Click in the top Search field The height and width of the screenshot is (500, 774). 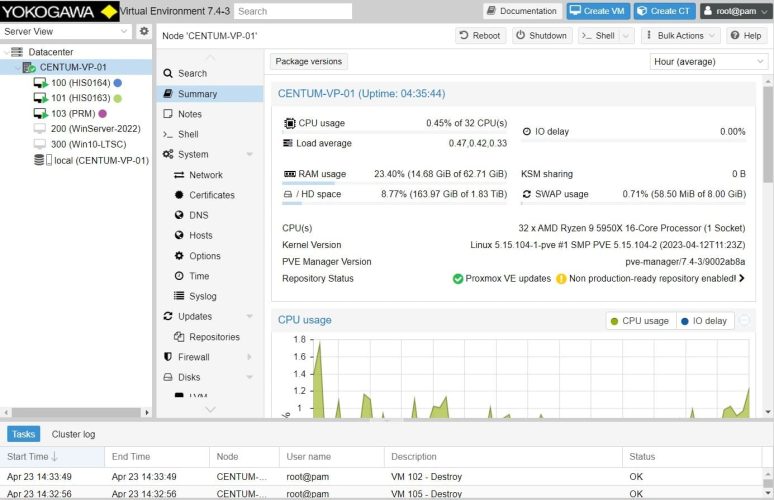tap(293, 11)
